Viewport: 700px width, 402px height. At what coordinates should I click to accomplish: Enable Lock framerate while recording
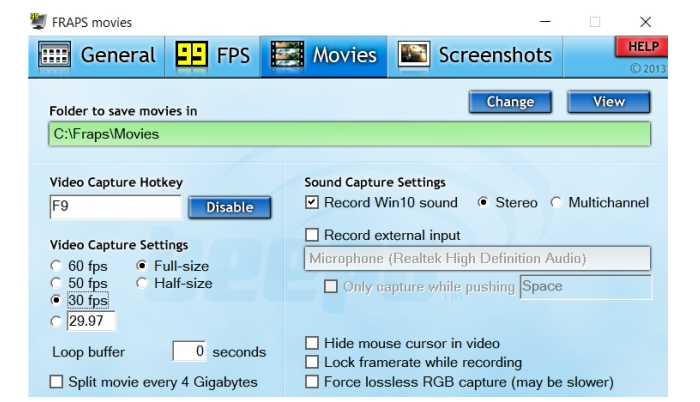pos(312,362)
